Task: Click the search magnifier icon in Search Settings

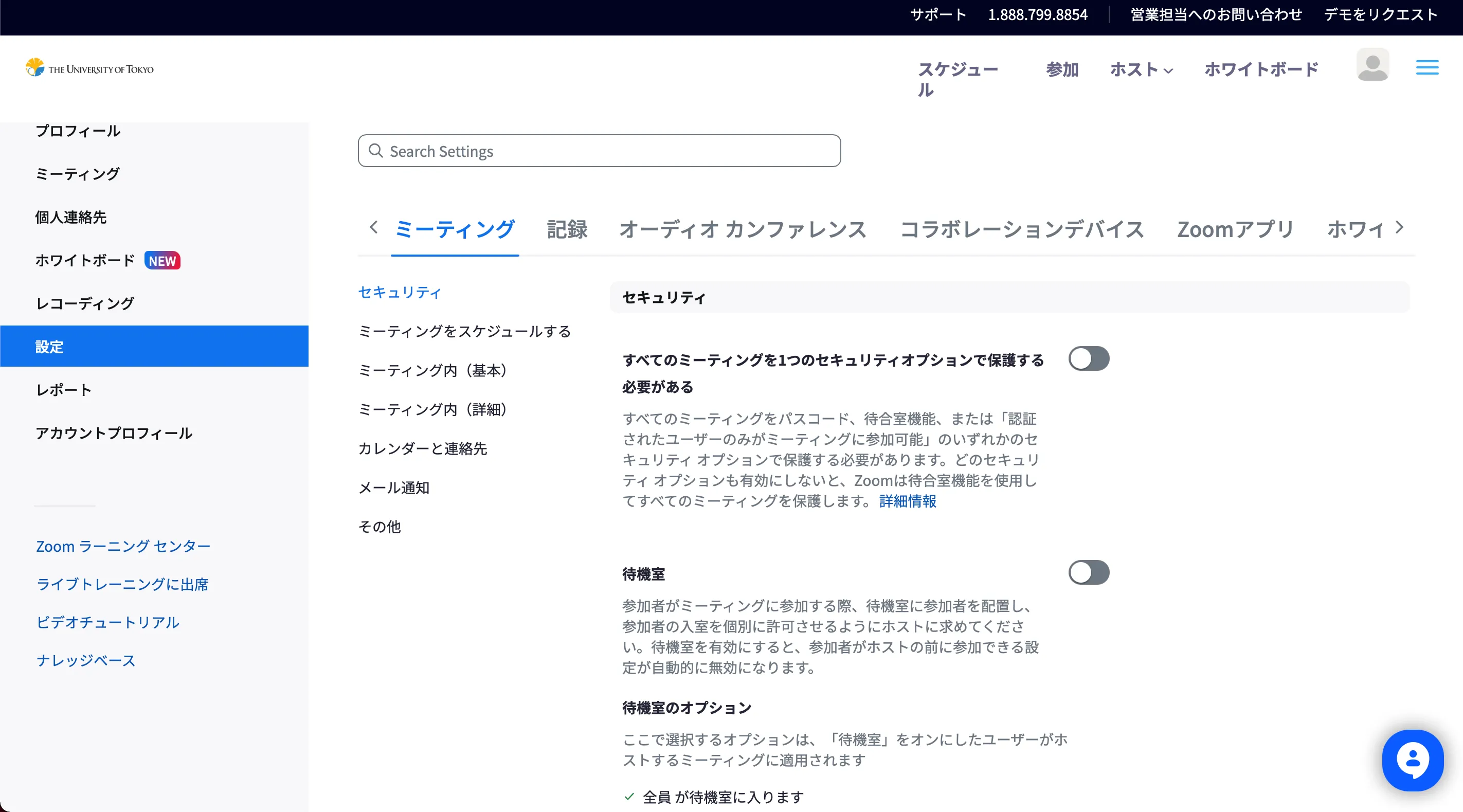Action: click(375, 151)
